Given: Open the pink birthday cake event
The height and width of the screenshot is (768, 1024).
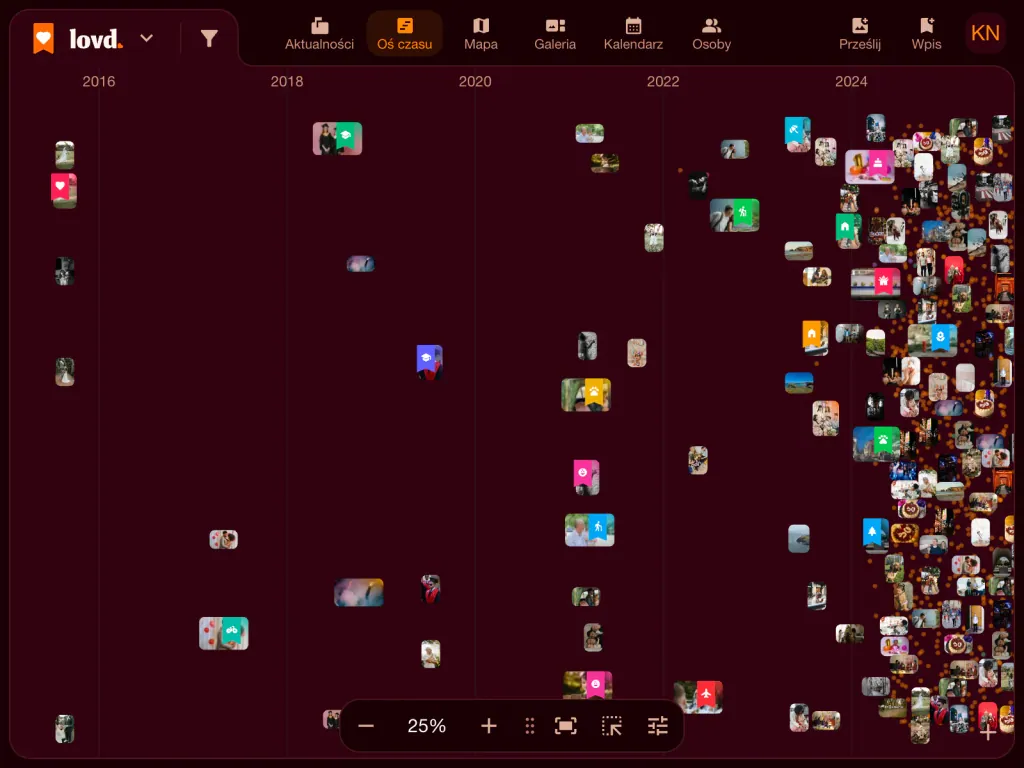Looking at the screenshot, I should (x=870, y=166).
